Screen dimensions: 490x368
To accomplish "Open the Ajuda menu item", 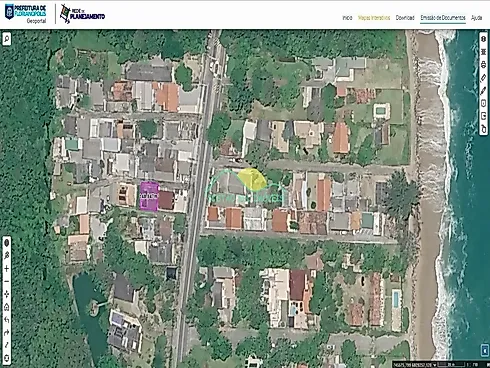I will [477, 18].
